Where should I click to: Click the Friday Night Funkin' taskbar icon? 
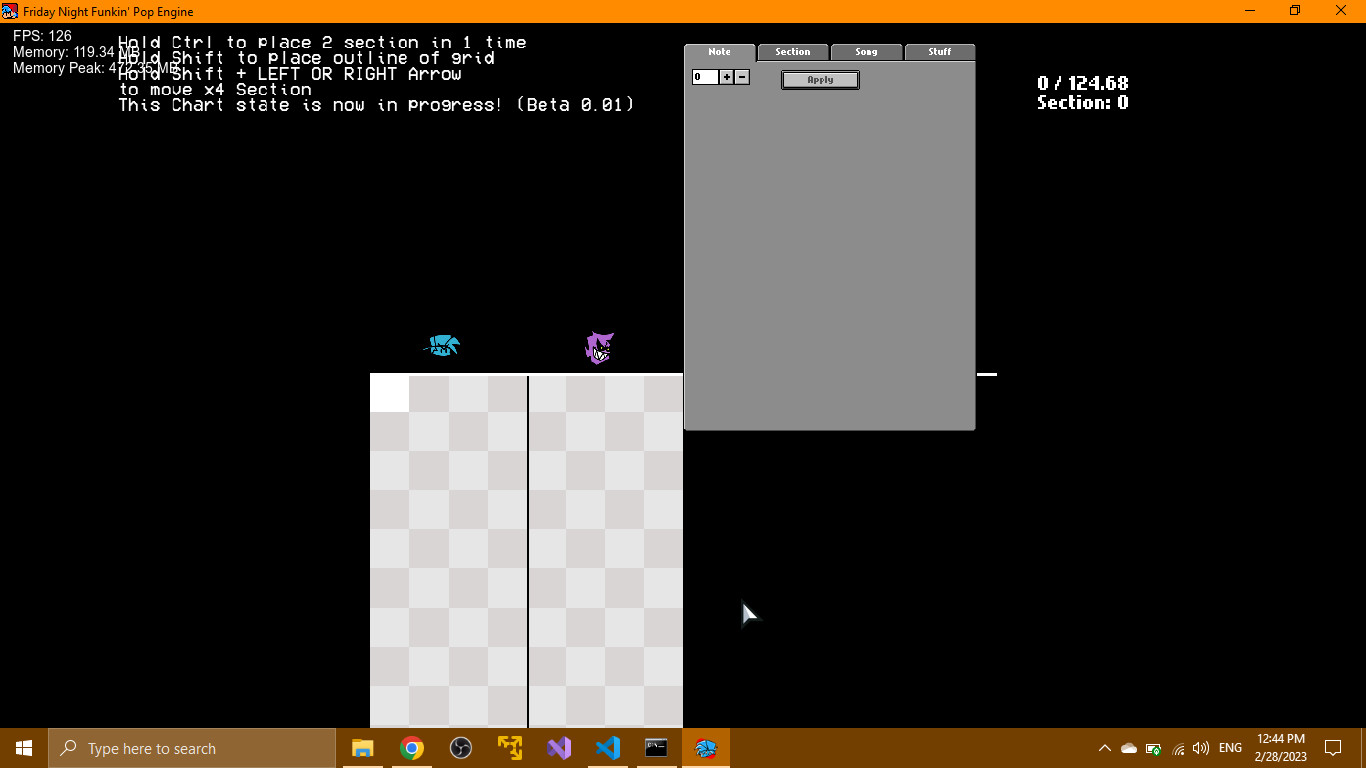706,748
